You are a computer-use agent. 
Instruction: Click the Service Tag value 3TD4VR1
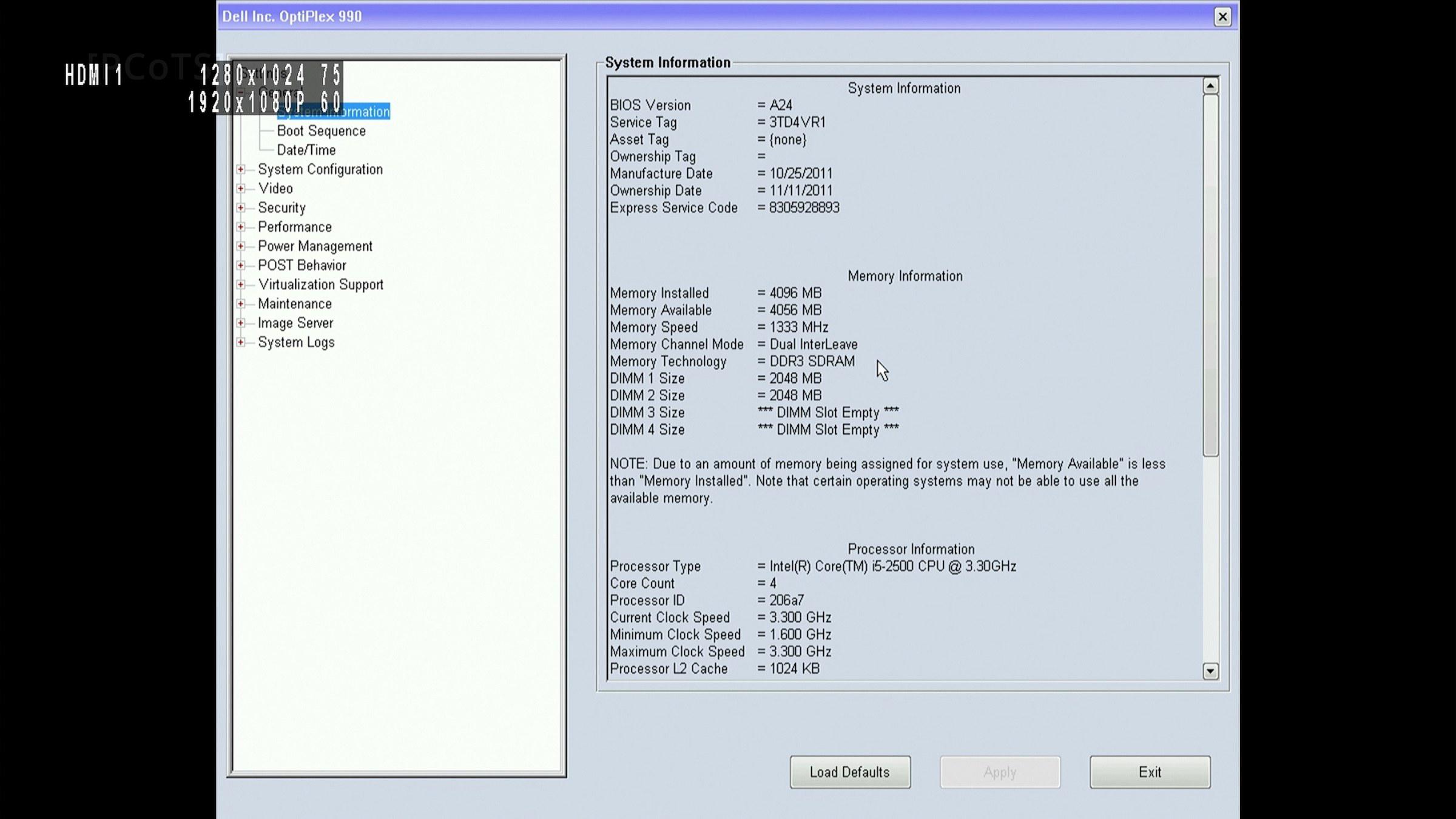pos(797,123)
